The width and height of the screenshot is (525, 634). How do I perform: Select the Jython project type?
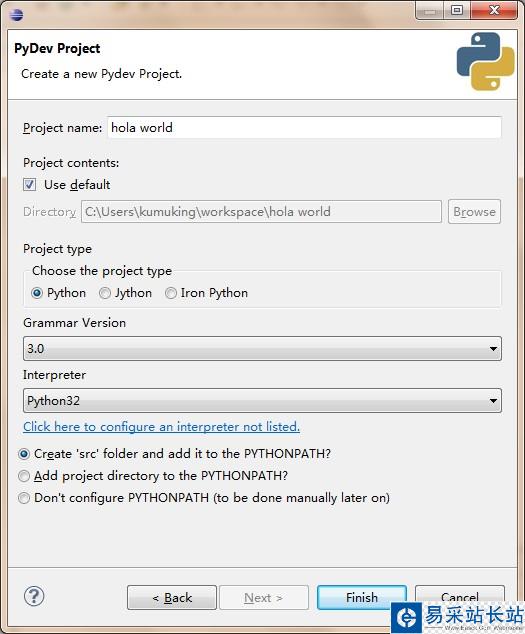click(105, 293)
